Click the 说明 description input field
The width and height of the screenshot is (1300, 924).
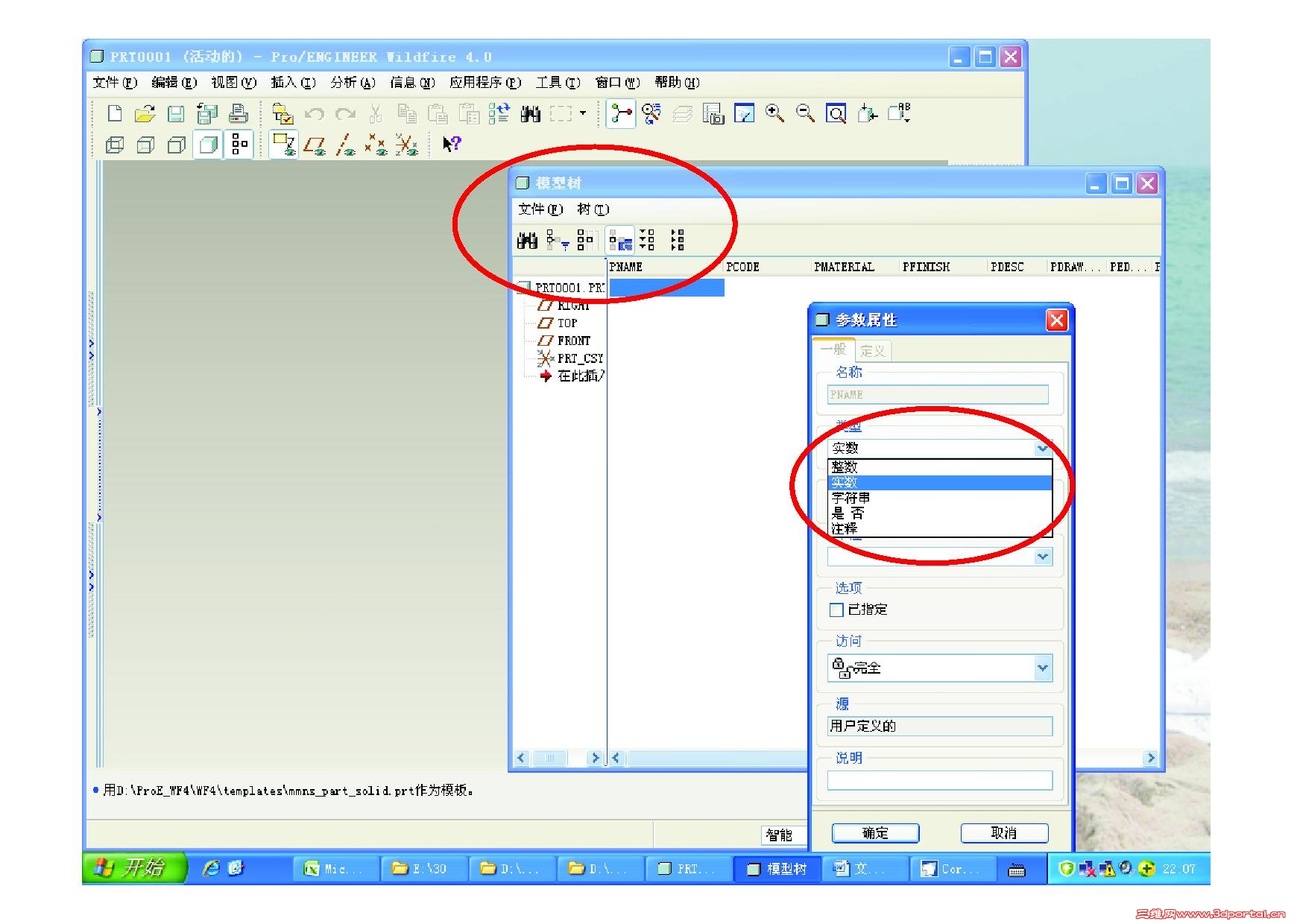[940, 780]
